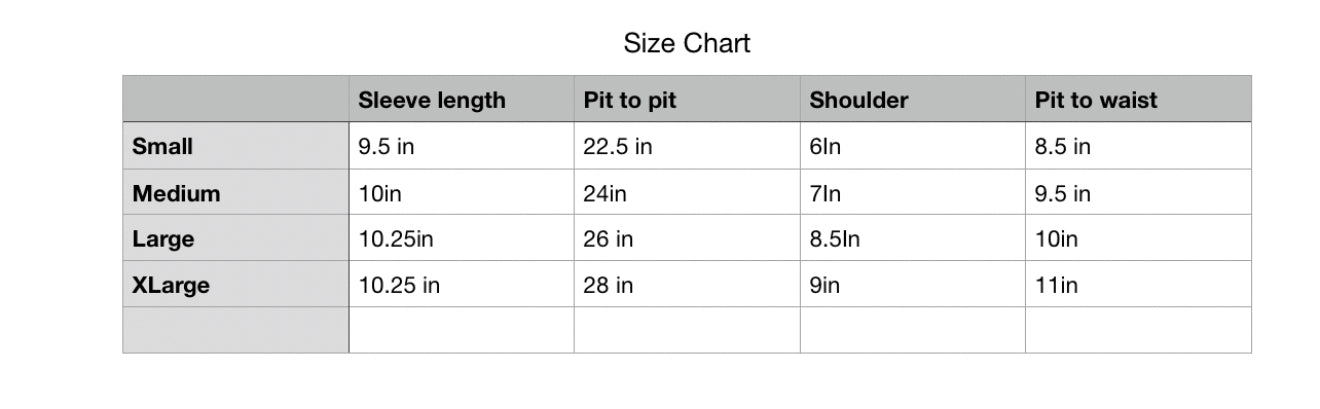Select the Shoulder column header
The width and height of the screenshot is (1320, 409).
pos(913,99)
